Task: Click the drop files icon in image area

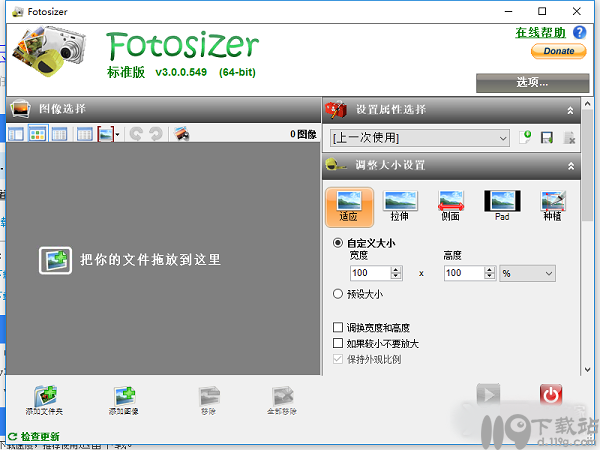Action: pyautogui.click(x=55, y=260)
